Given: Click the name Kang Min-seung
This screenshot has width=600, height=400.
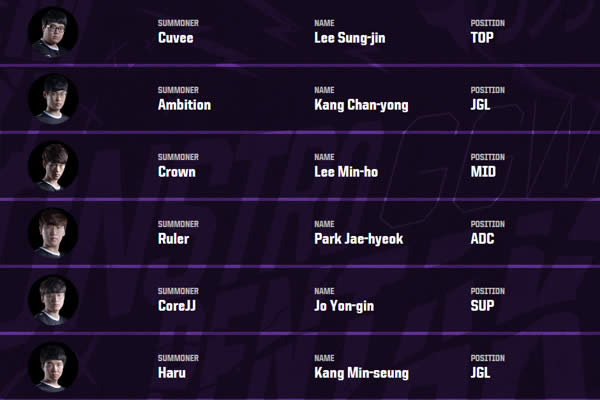Looking at the screenshot, I should pos(361,374).
